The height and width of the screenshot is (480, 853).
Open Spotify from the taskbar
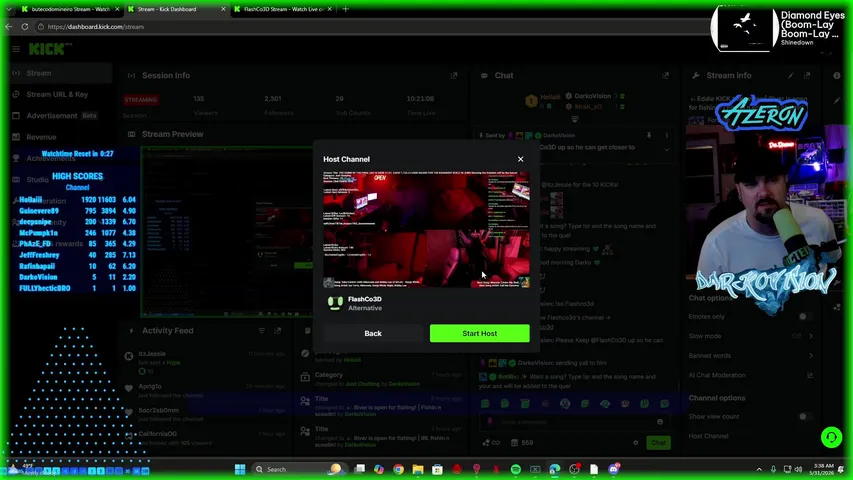point(516,469)
